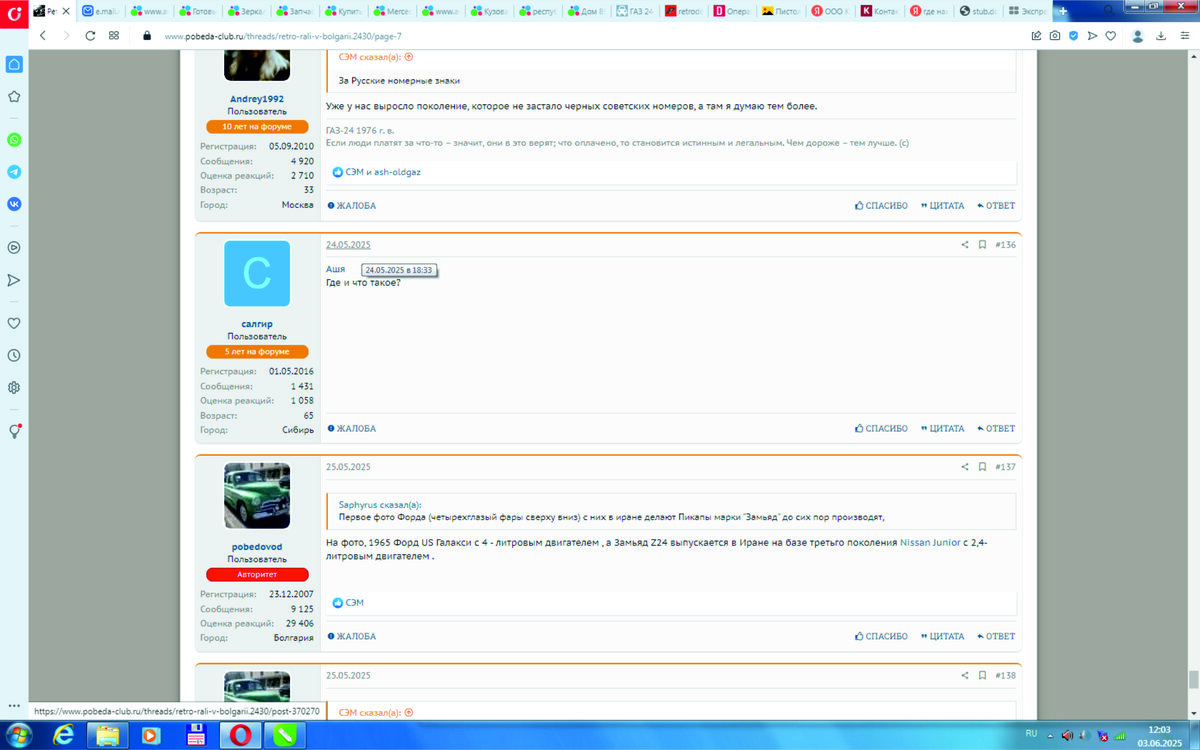Click the page vertical scrollbar thumb
1200x750 pixels.
tap(1193, 679)
